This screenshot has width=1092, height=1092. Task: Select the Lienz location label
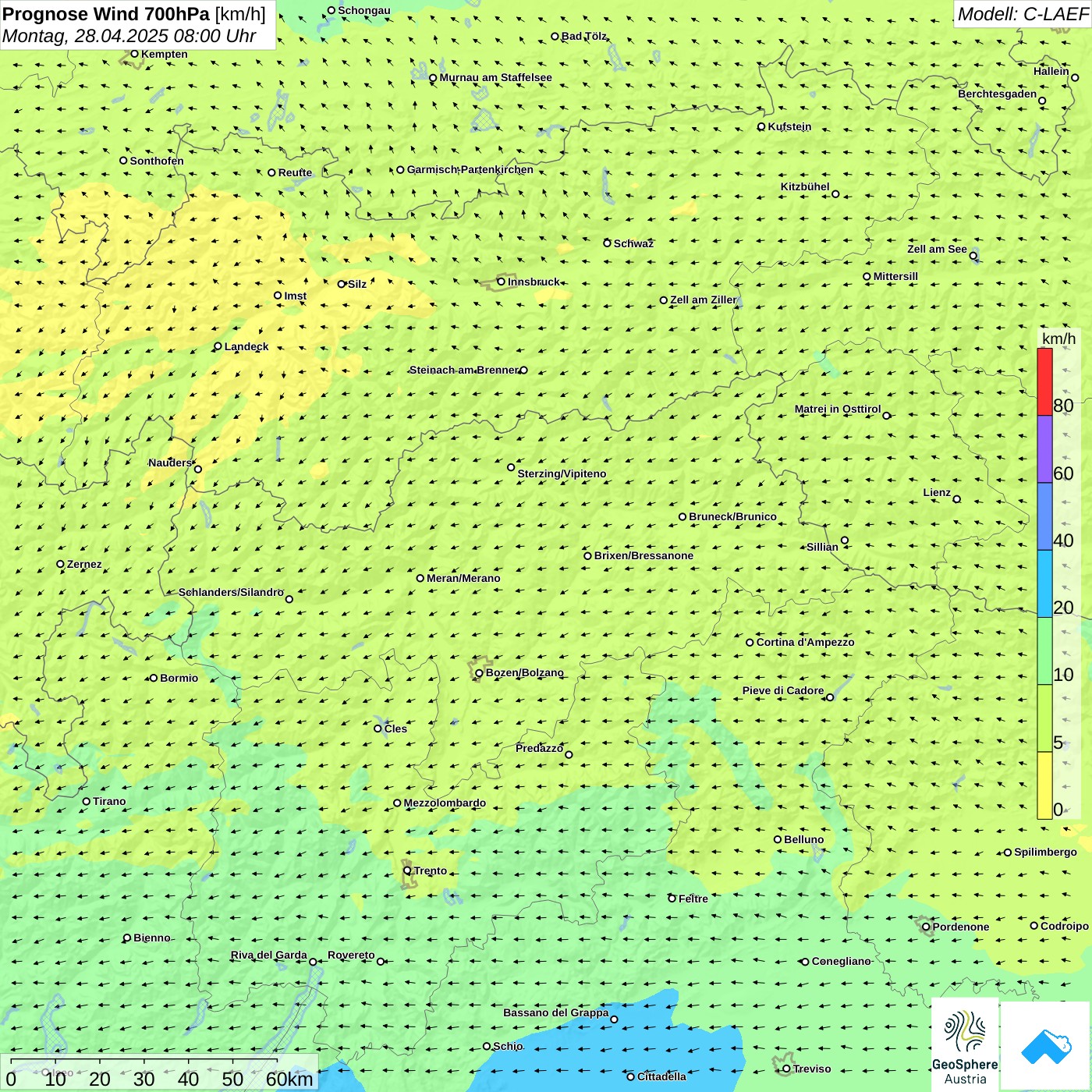937,492
